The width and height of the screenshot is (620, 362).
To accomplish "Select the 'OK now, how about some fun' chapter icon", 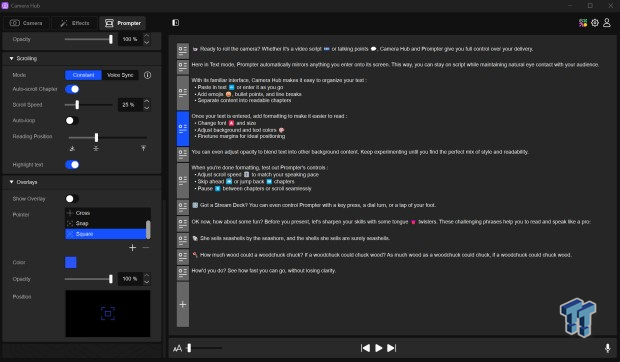I will (183, 224).
